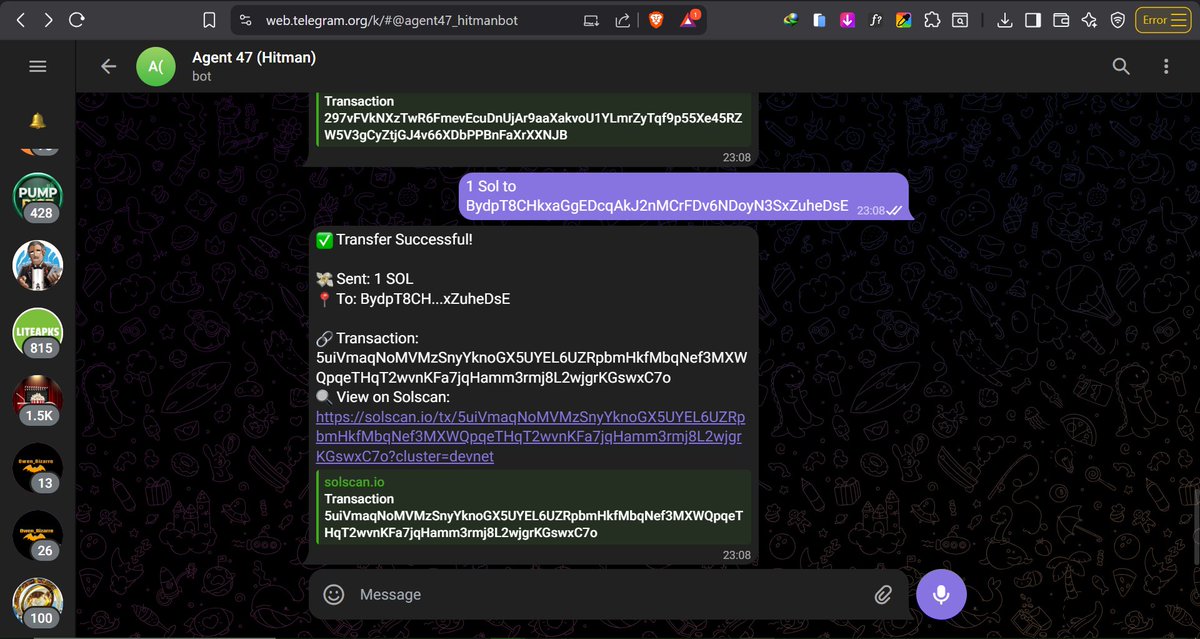
Task: Go back in browser history
Action: click(21, 19)
